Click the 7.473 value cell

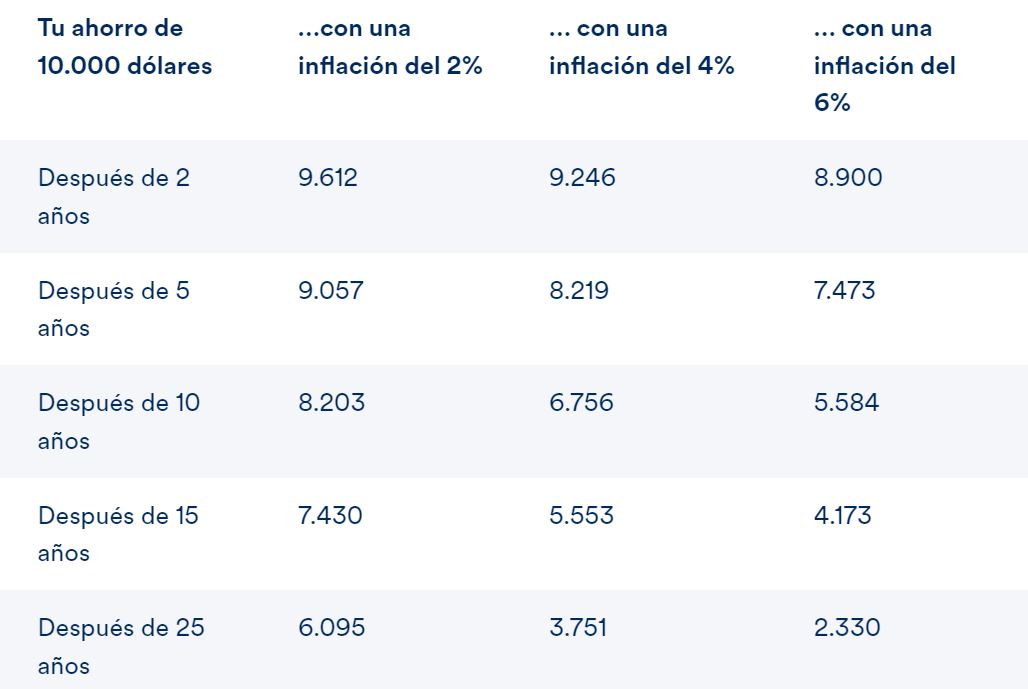[x=844, y=291]
